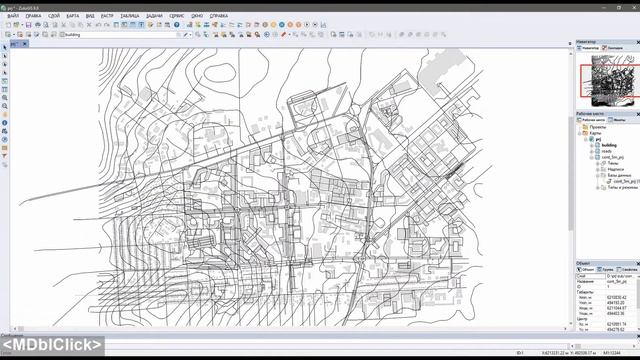The width and height of the screenshot is (640, 360).
Task: Expand the building layer node
Action: coord(591,145)
